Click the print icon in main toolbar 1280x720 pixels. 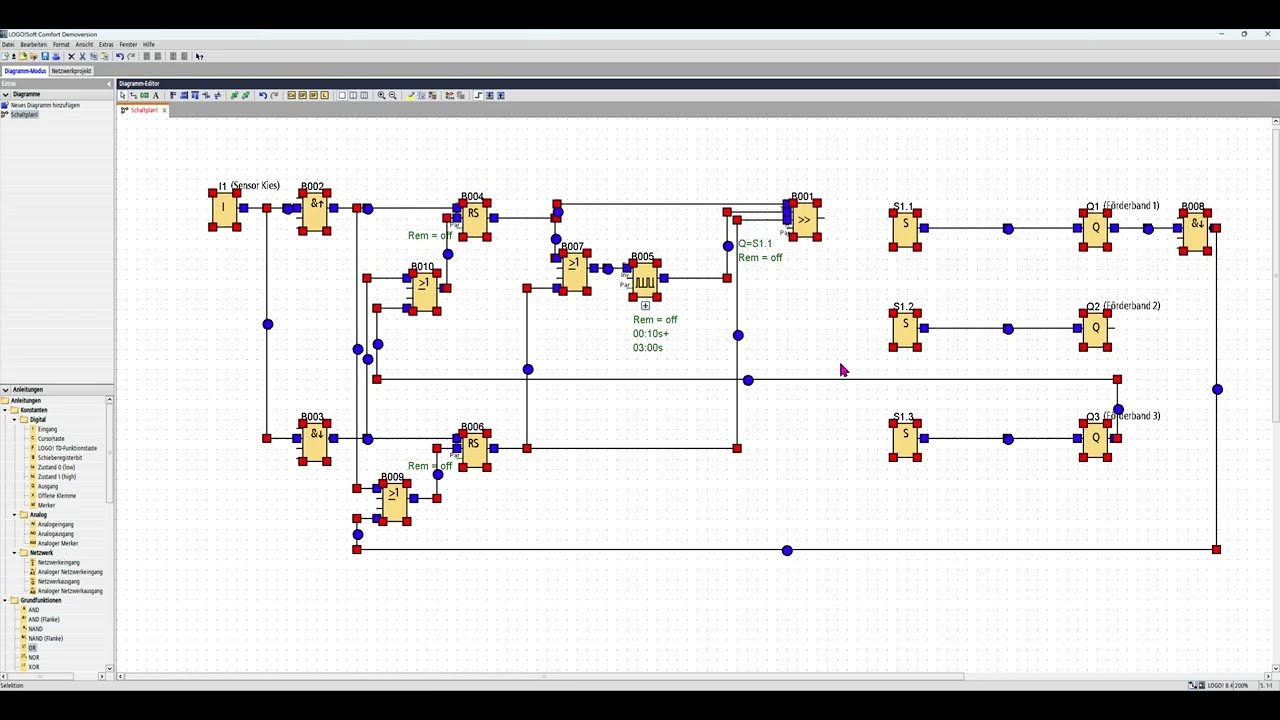pyautogui.click(x=56, y=56)
